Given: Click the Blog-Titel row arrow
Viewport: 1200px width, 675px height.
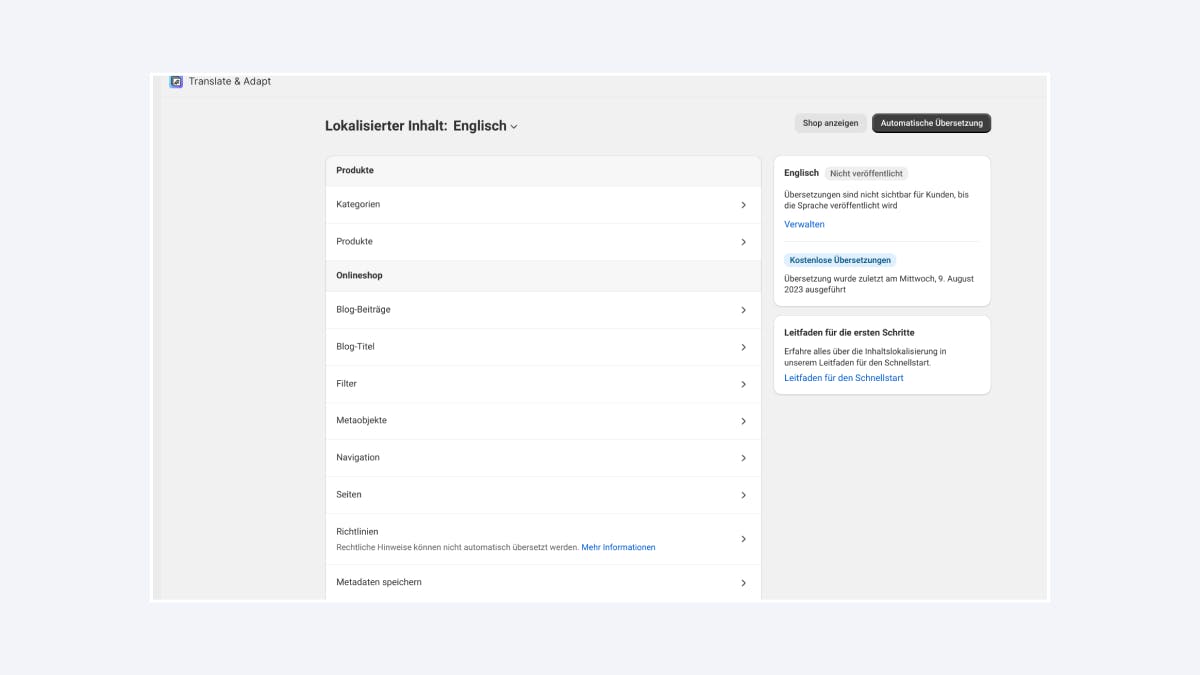Looking at the screenshot, I should 743,347.
